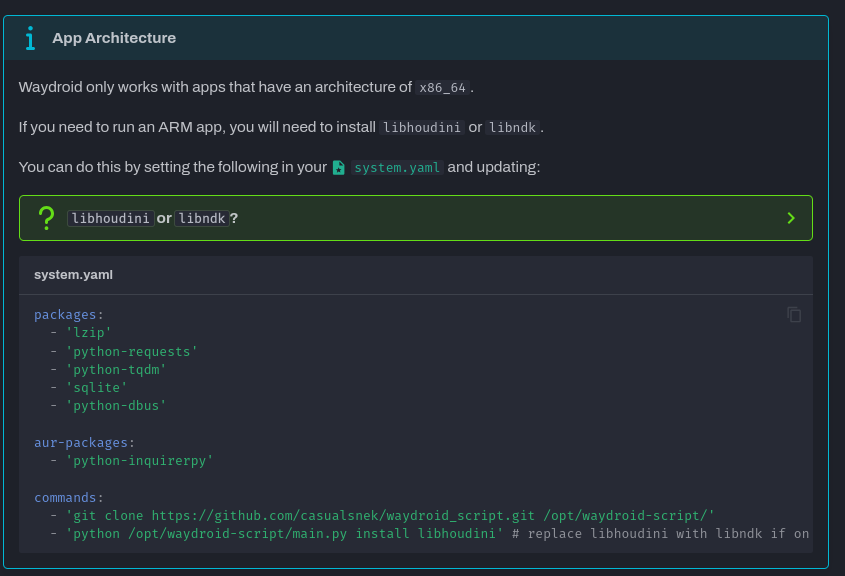Click the info icon beside App Architecture
The image size is (845, 576).
(30, 38)
